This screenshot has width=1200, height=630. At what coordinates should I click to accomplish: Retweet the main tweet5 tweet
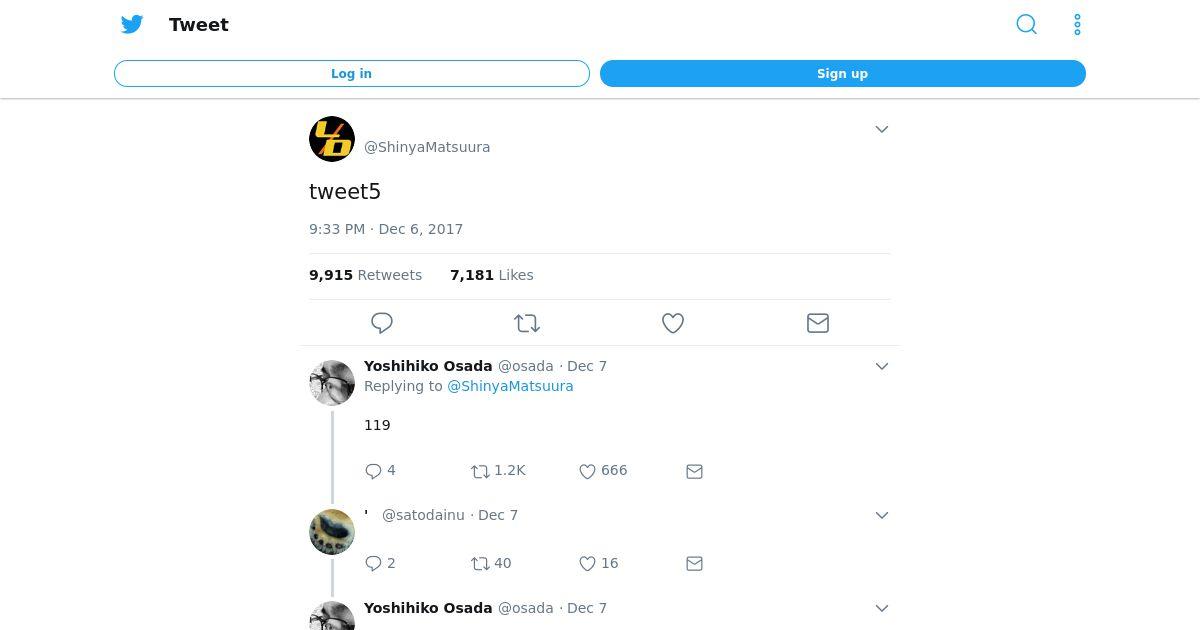[x=527, y=323]
